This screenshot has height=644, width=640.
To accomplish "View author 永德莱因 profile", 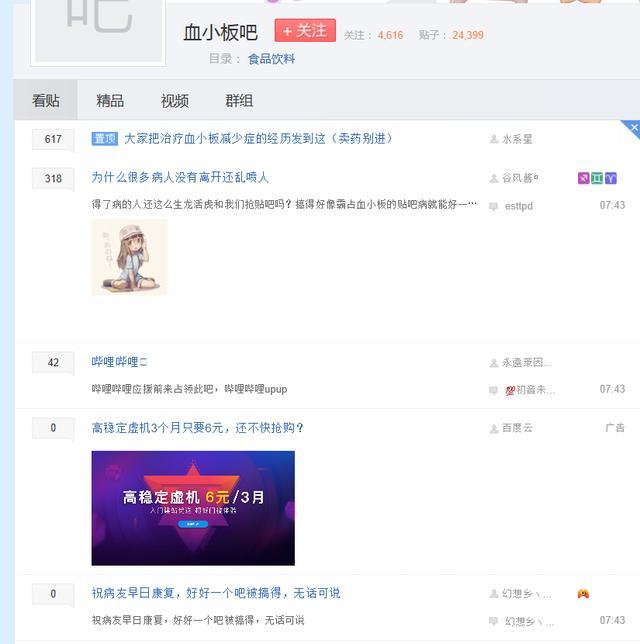I will click(527, 363).
